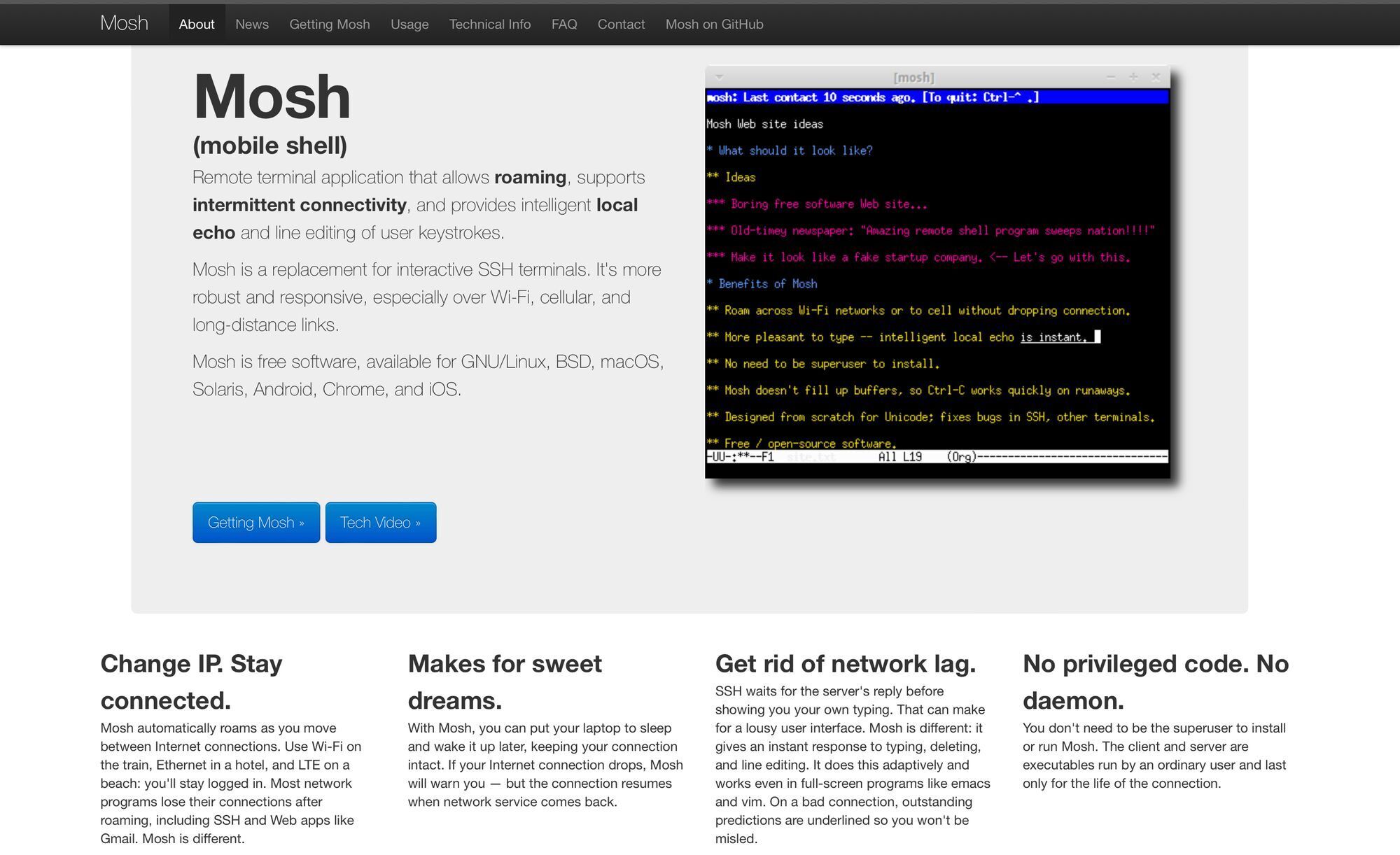Click the Mosh brand logo in navbar
Image resolution: width=1400 pixels, height=855 pixels.
pos(124,23)
